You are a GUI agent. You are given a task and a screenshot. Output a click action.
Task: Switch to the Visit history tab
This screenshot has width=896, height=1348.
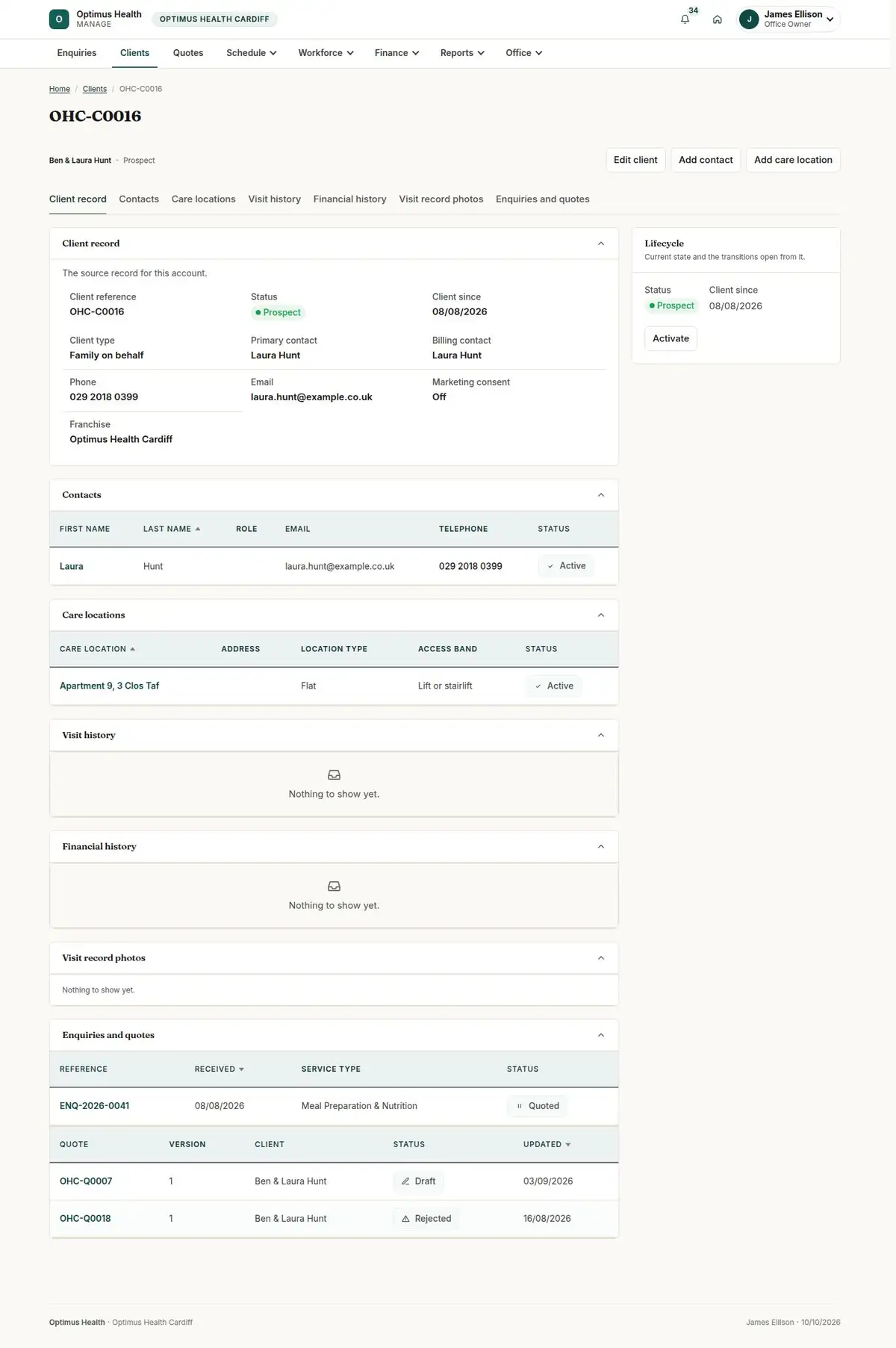pos(275,199)
